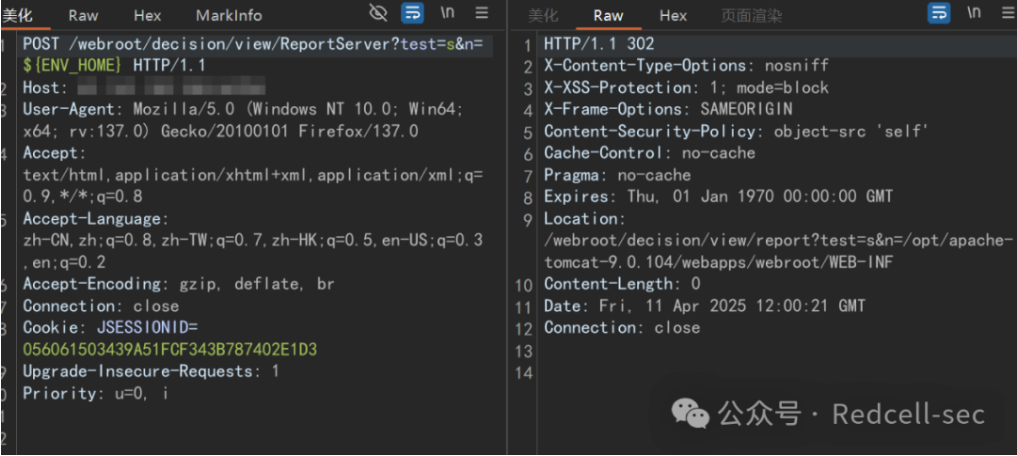Open the response Hex tab
1017x456 pixels.
click(x=673, y=15)
